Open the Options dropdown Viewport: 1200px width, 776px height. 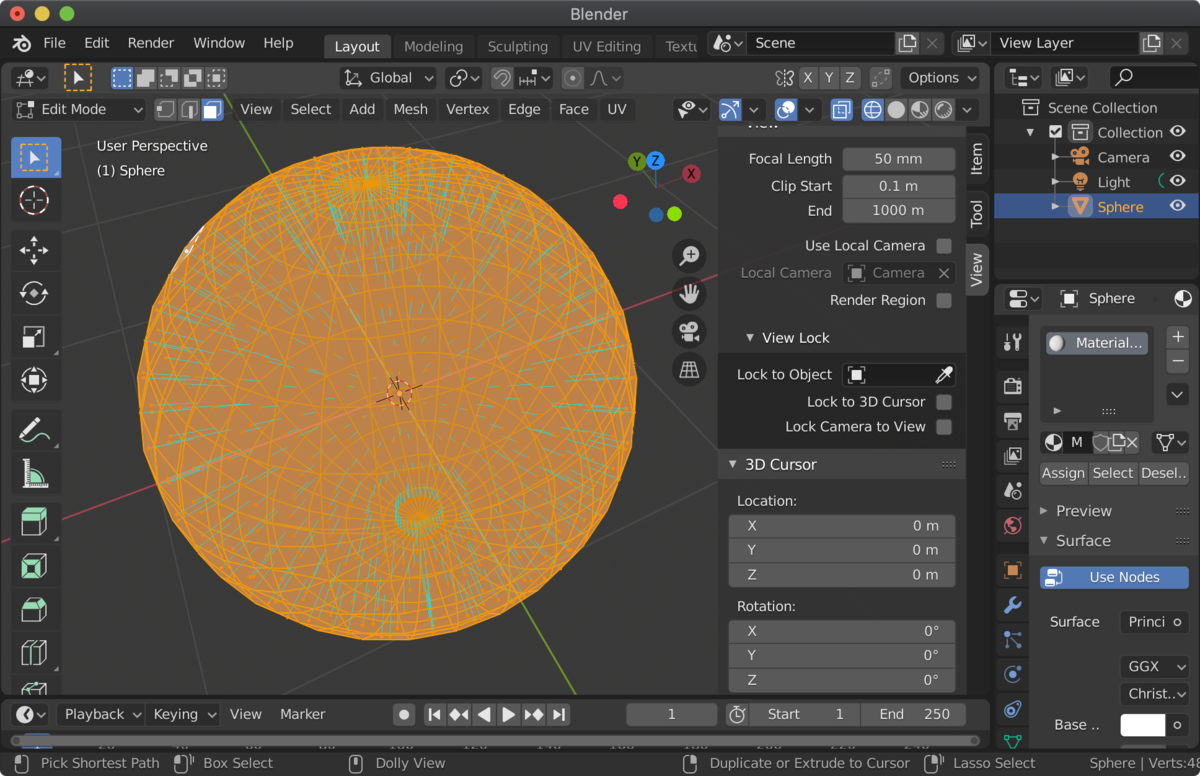(942, 77)
